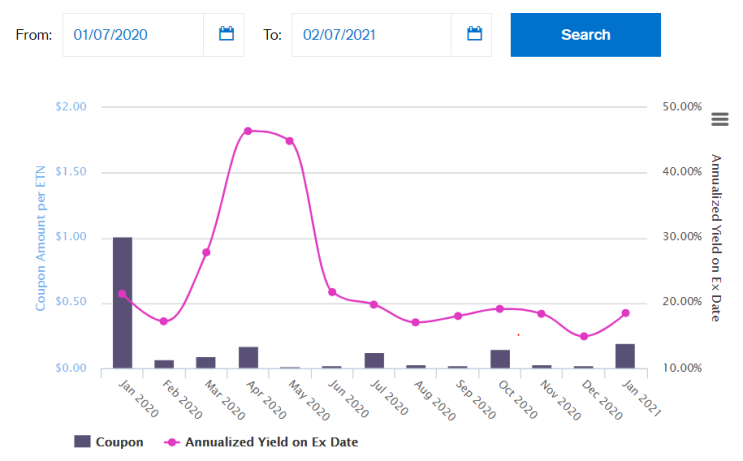Select the Jan 2021 coupon bar
The width and height of the screenshot is (743, 461).
pyautogui.click(x=625, y=356)
